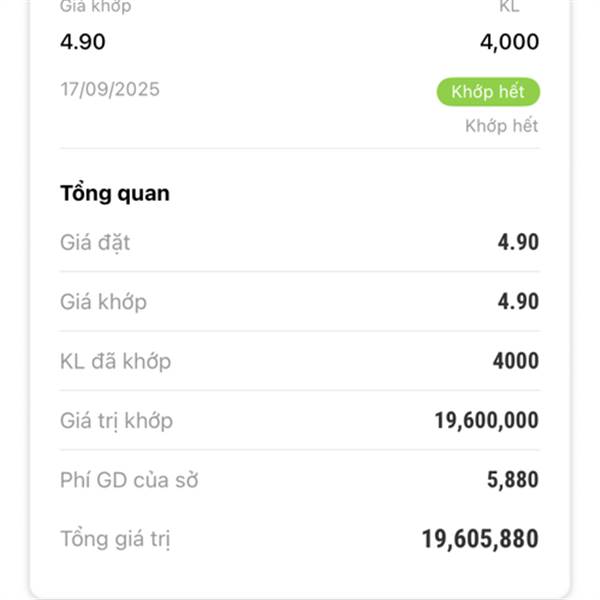Select the total value 19,605,880
Image resolution: width=600 pixels, height=600 pixels.
480,539
